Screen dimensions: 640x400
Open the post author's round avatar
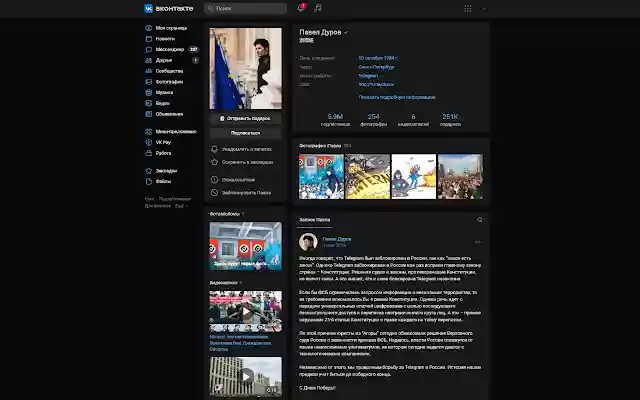point(308,242)
